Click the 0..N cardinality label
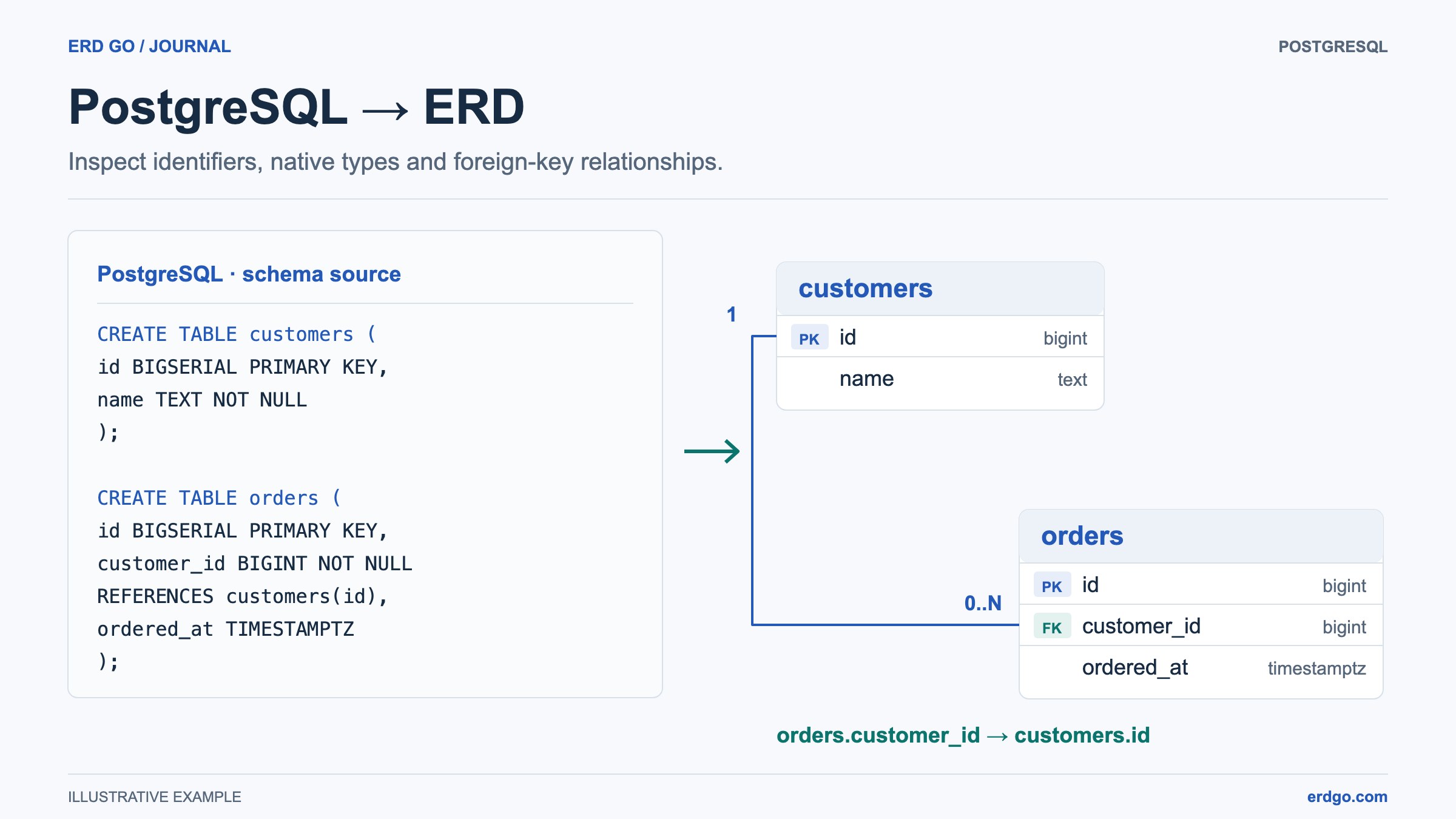 pyautogui.click(x=983, y=603)
